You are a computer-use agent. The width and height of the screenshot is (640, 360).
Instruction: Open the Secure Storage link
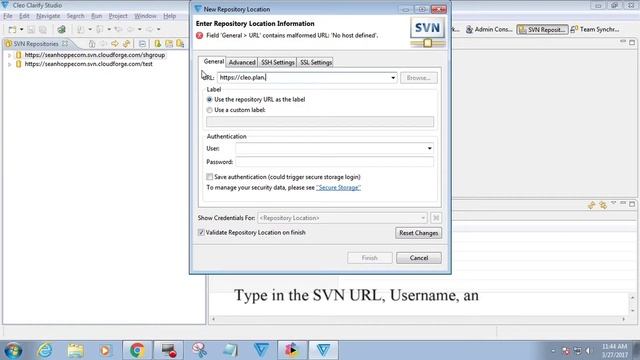tap(338, 187)
